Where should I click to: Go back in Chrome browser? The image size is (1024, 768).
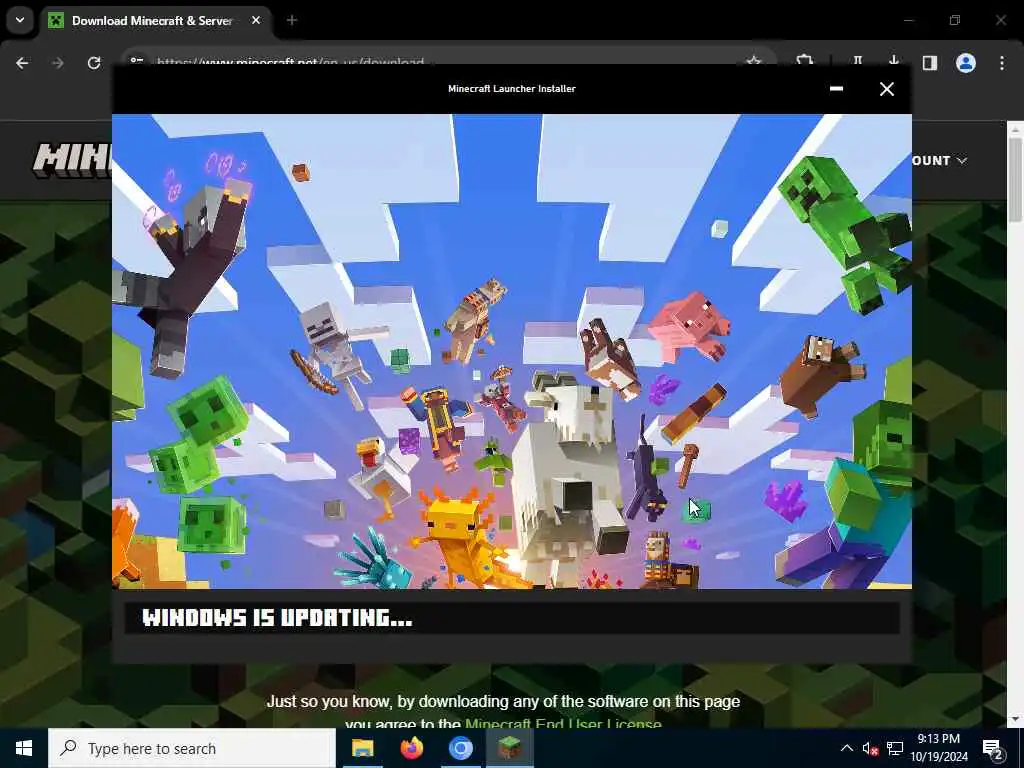point(22,63)
